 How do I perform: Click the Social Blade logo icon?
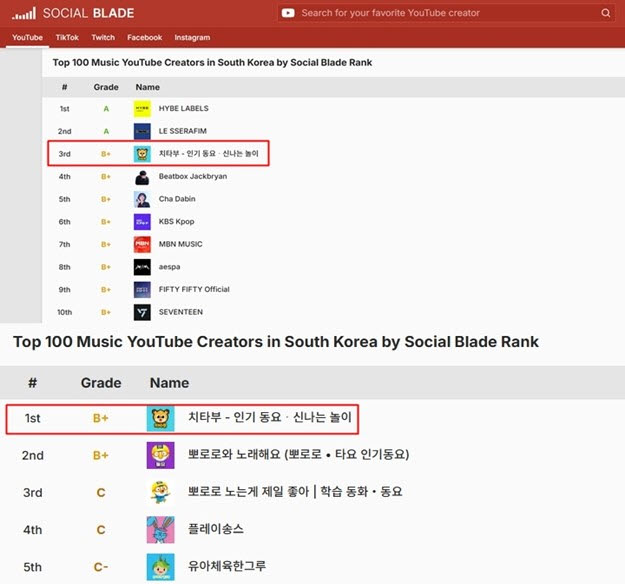[x=22, y=13]
